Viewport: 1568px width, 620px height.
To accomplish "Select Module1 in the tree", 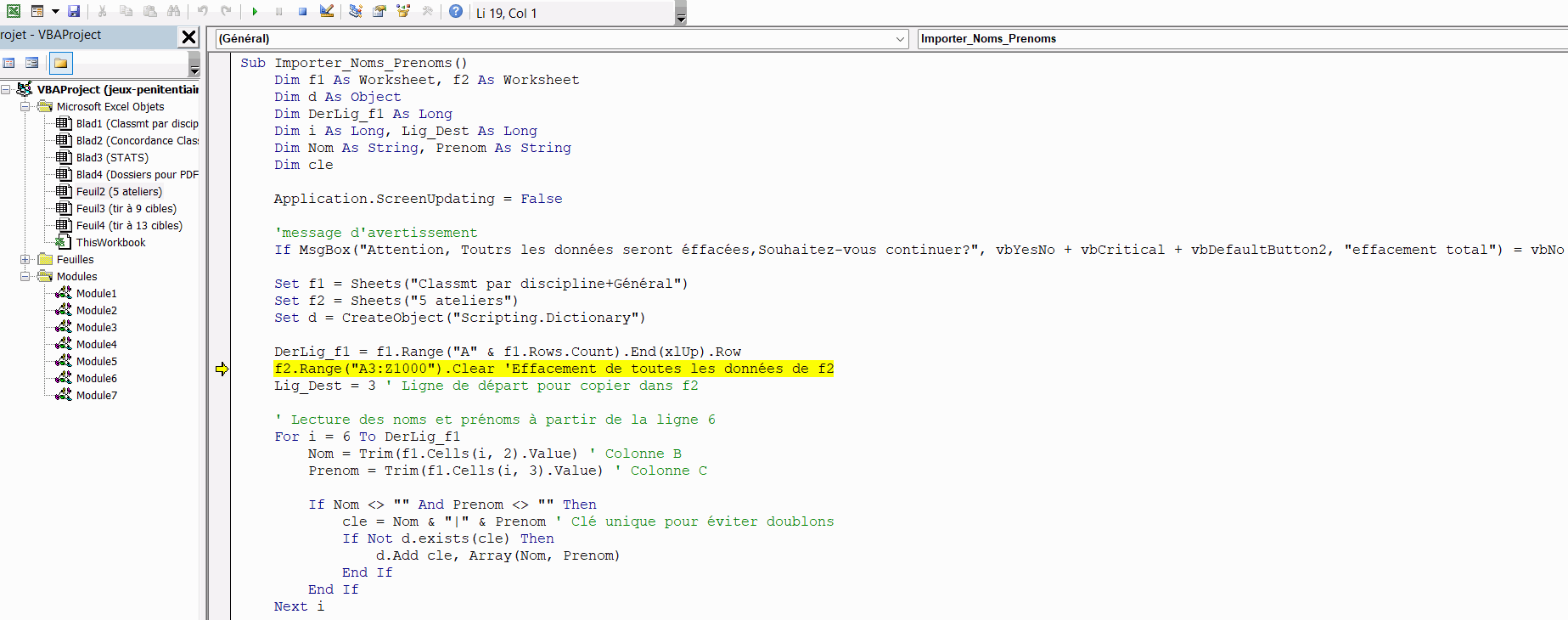I will point(97,293).
